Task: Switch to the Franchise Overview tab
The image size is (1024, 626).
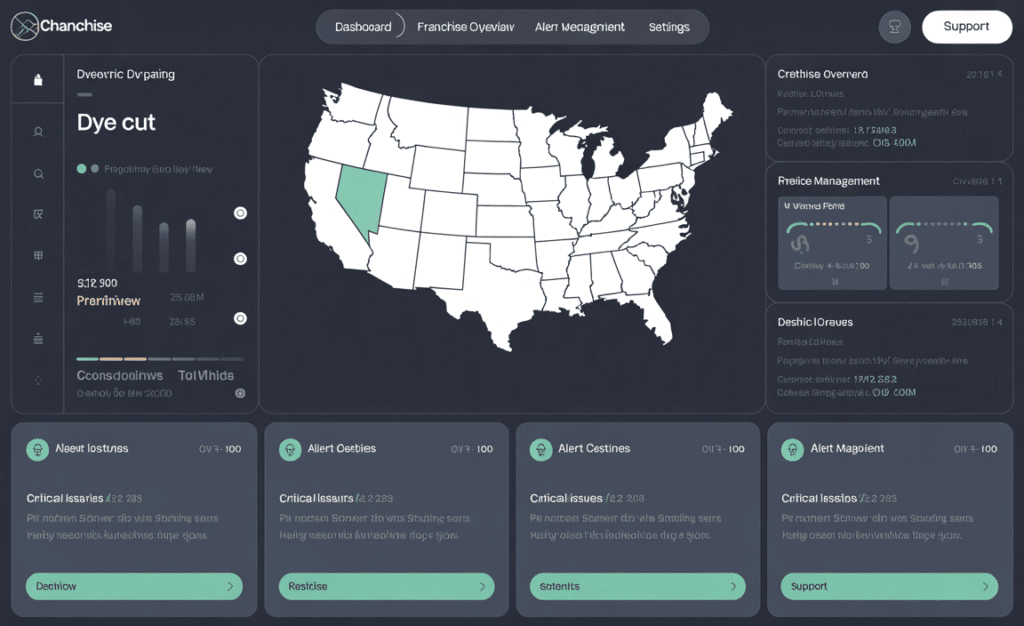Action: pyautogui.click(x=466, y=27)
